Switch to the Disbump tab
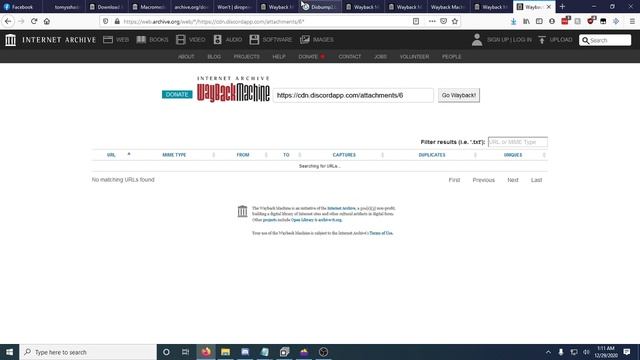This screenshot has height=360, width=640. 320,7
